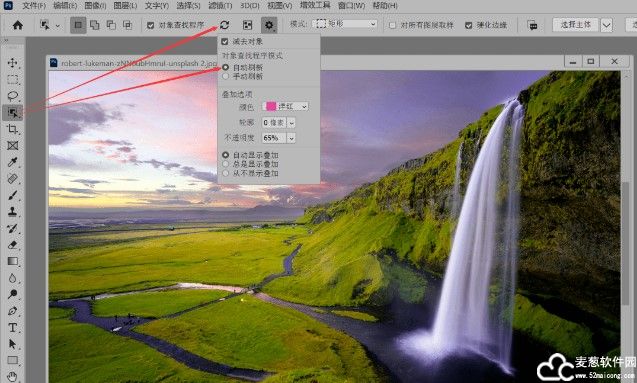637x383 pixels.
Task: Uncheck the 减去对象 checkbox
Action: point(225,41)
